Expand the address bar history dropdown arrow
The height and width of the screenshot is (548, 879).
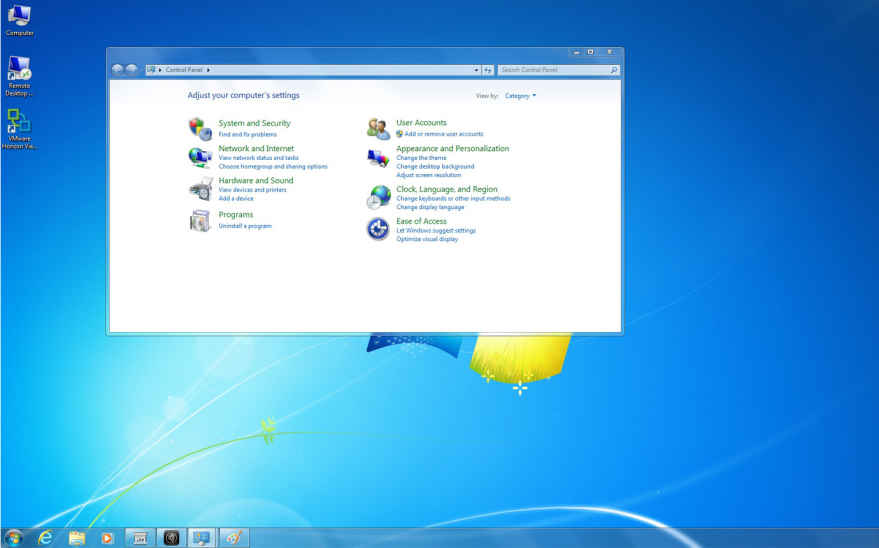476,70
